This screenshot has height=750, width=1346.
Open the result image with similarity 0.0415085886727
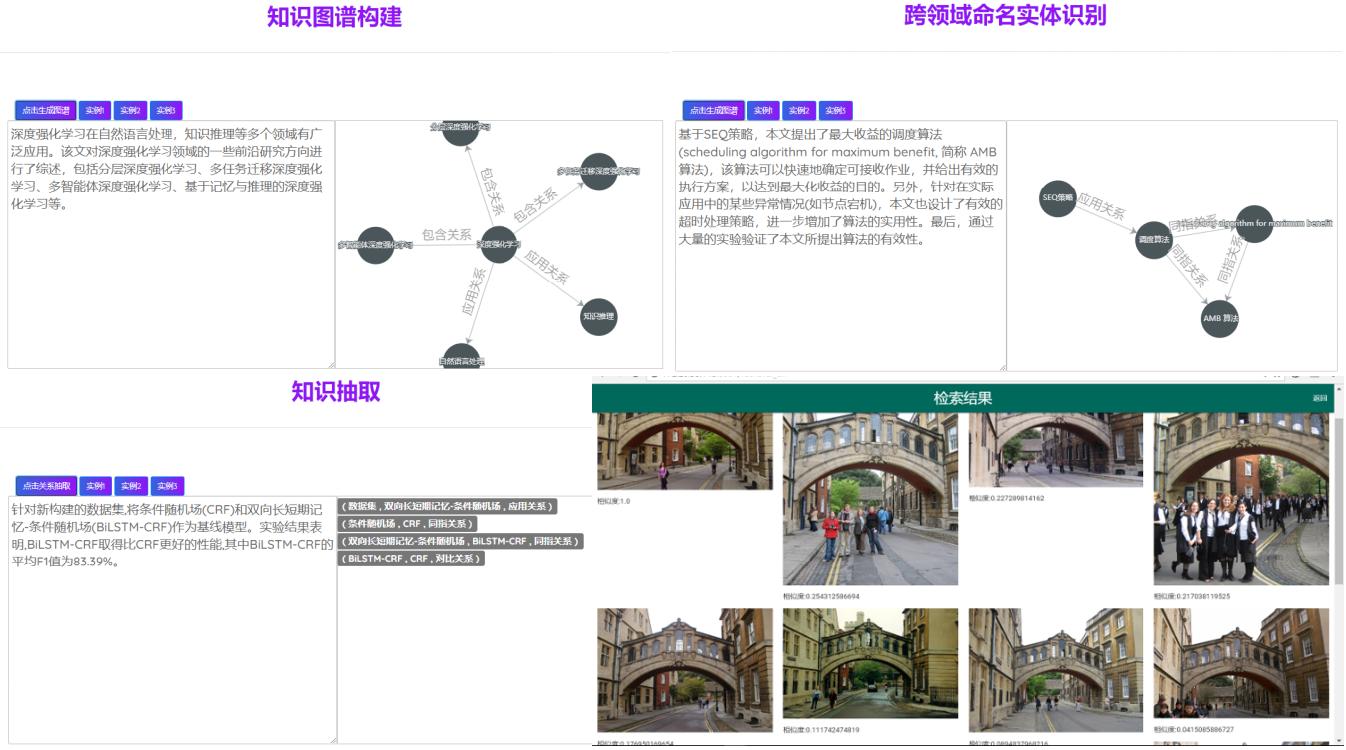pos(1242,664)
